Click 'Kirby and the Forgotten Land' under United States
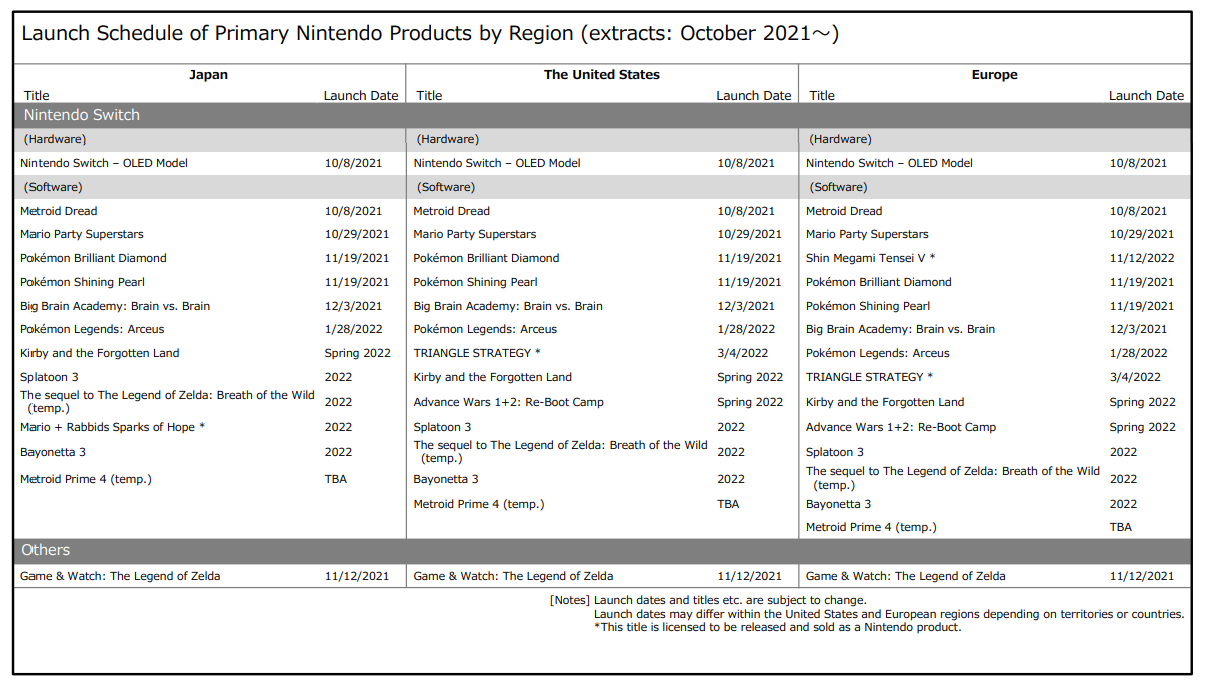This screenshot has height=680, width=1205. tap(493, 377)
